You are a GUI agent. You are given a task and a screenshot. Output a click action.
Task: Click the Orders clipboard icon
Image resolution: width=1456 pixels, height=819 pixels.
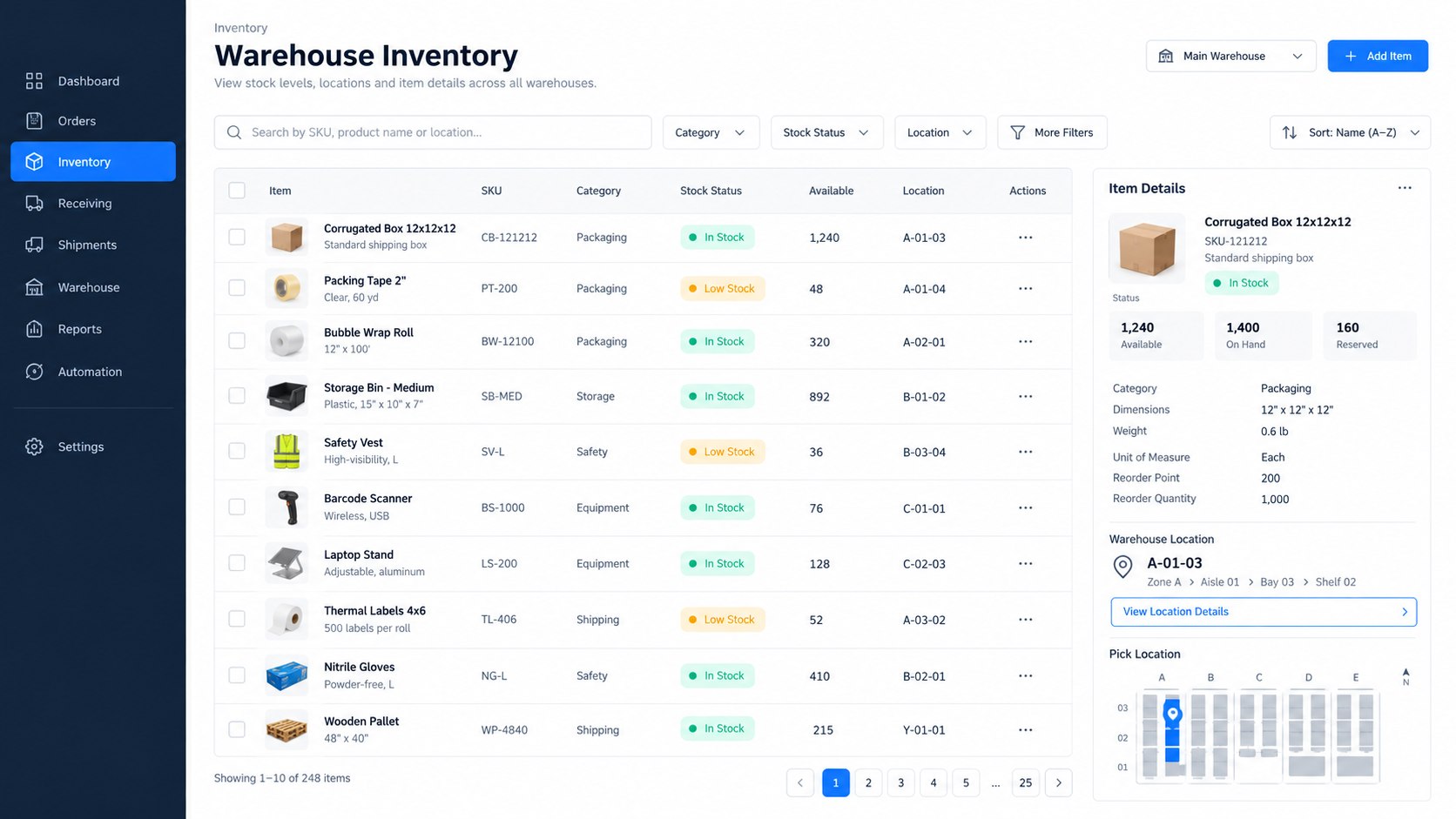[x=34, y=121]
